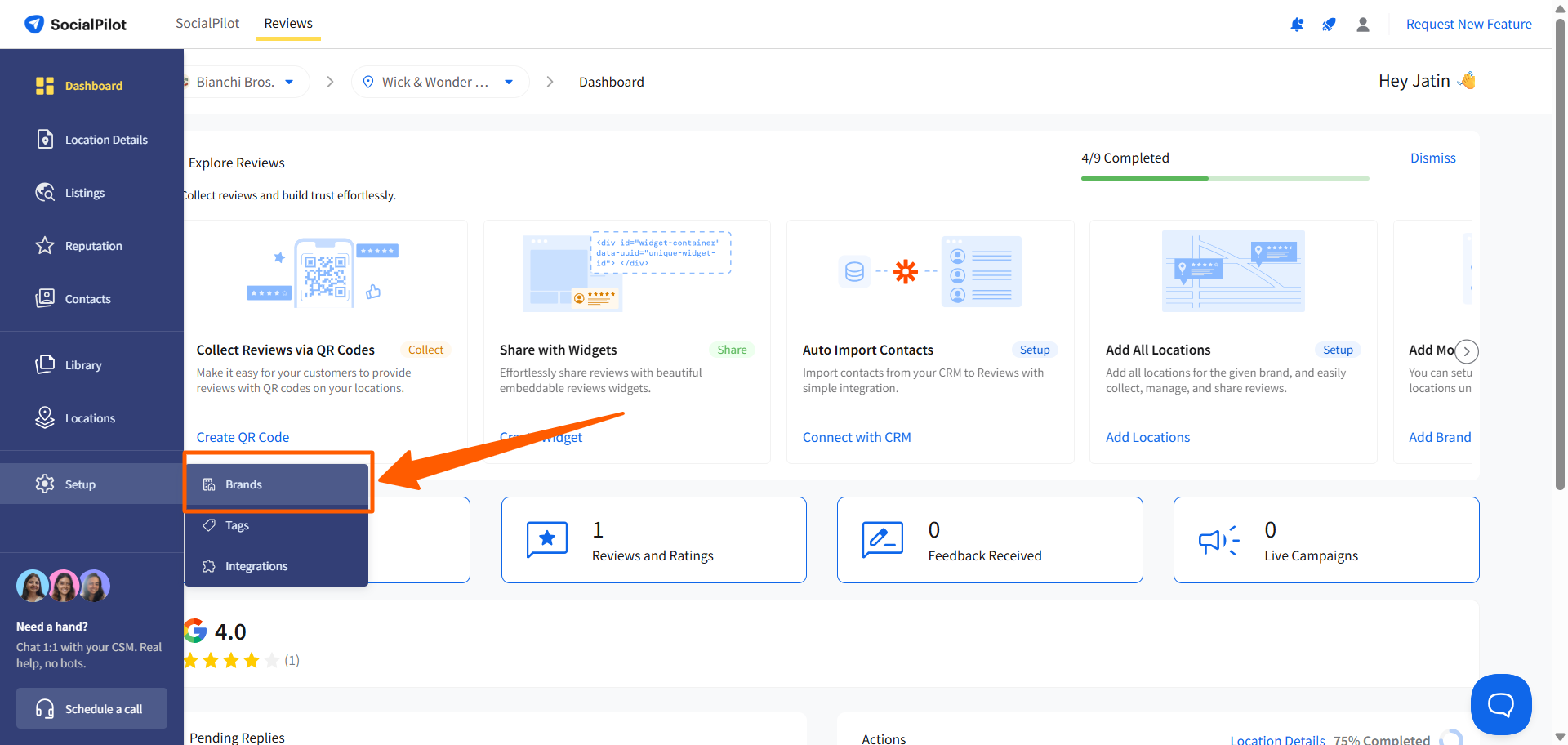
Task: Click the Create QR Code link
Action: coord(243,437)
